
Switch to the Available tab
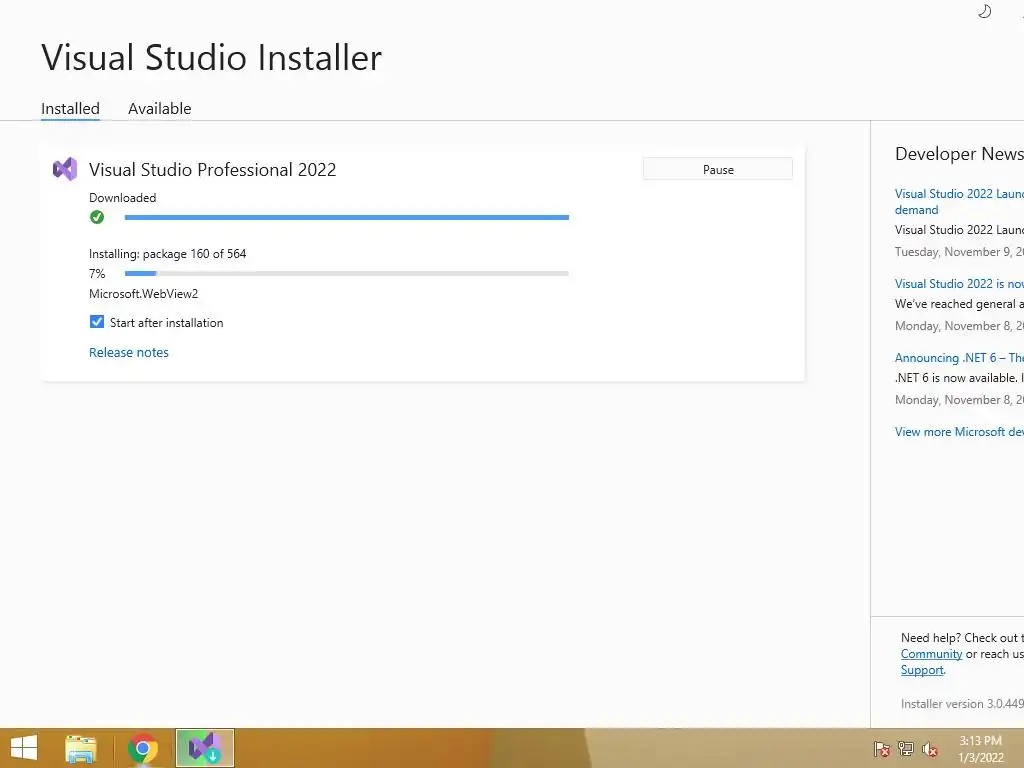click(x=159, y=108)
